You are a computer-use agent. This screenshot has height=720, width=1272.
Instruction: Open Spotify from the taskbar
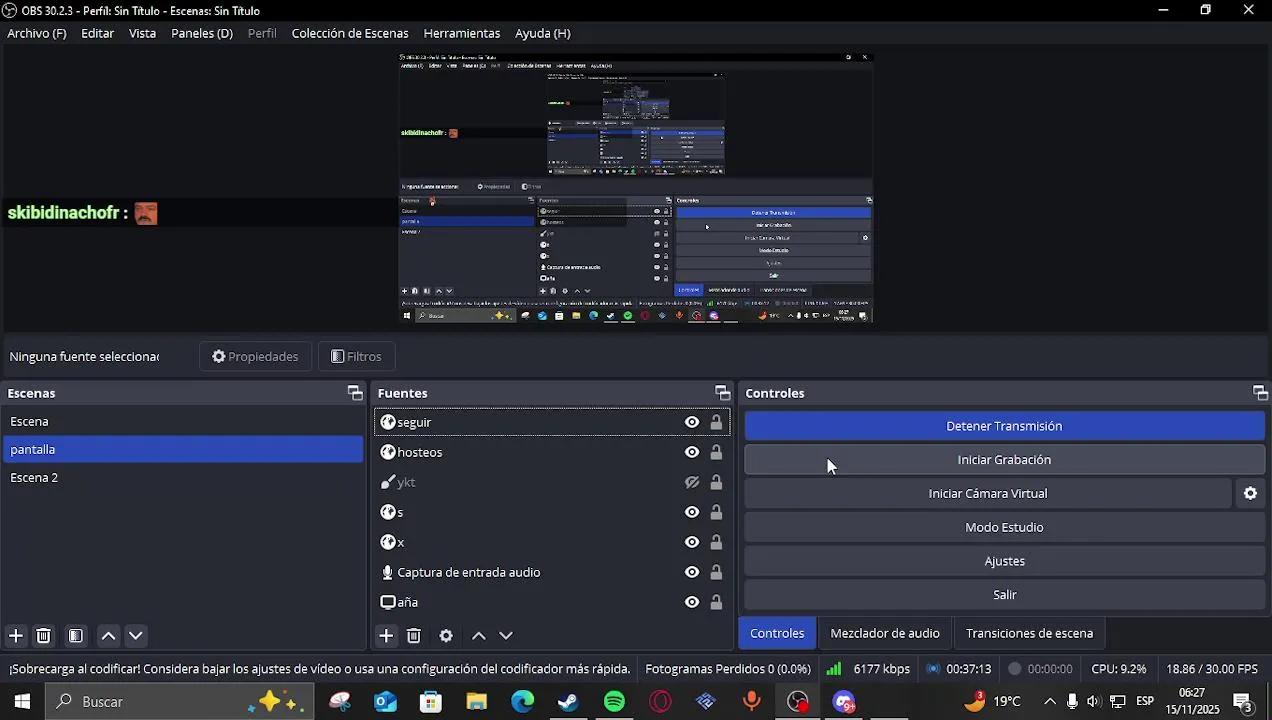[x=615, y=702]
